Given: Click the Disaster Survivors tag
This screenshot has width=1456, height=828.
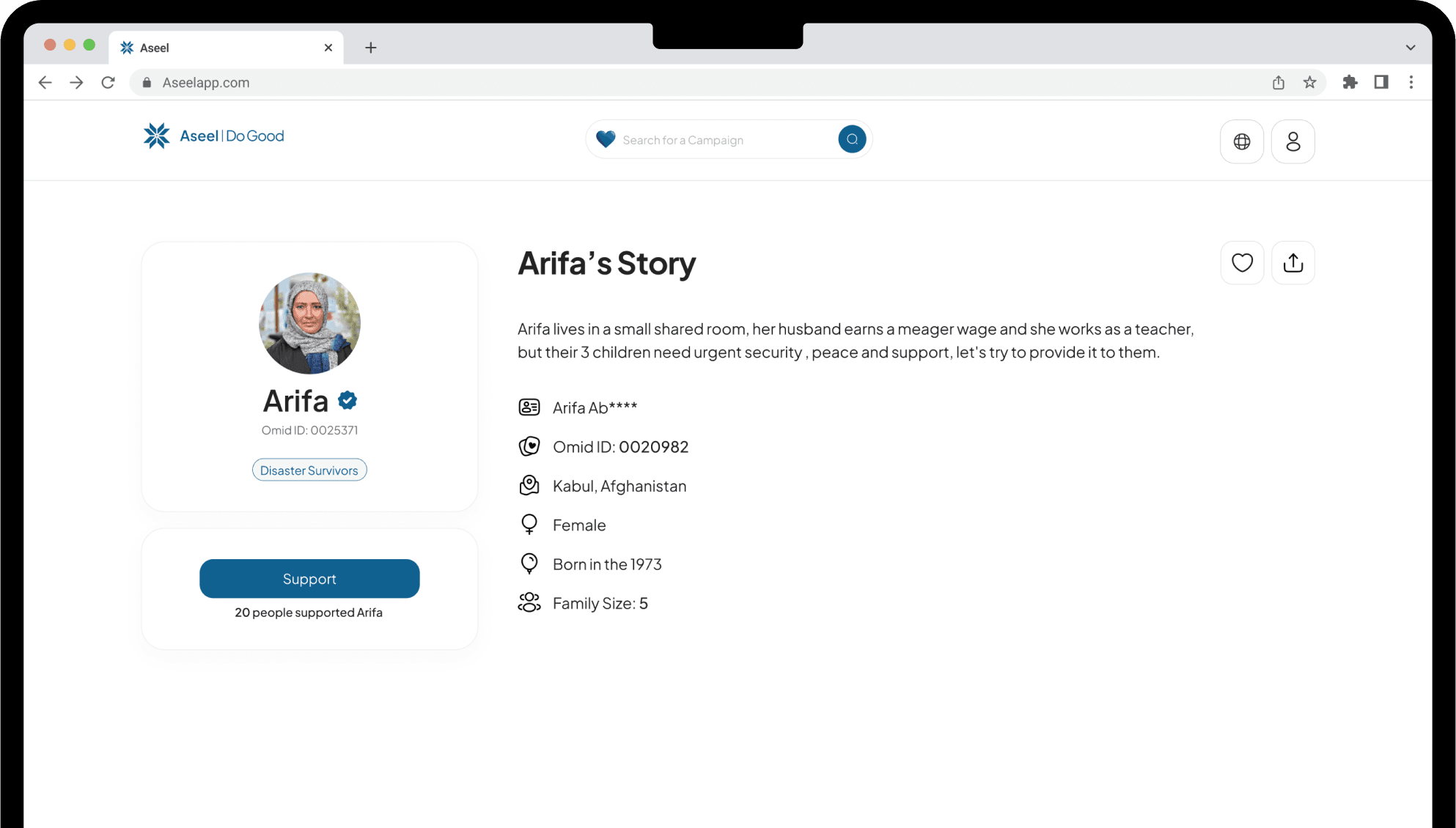Looking at the screenshot, I should click(309, 470).
